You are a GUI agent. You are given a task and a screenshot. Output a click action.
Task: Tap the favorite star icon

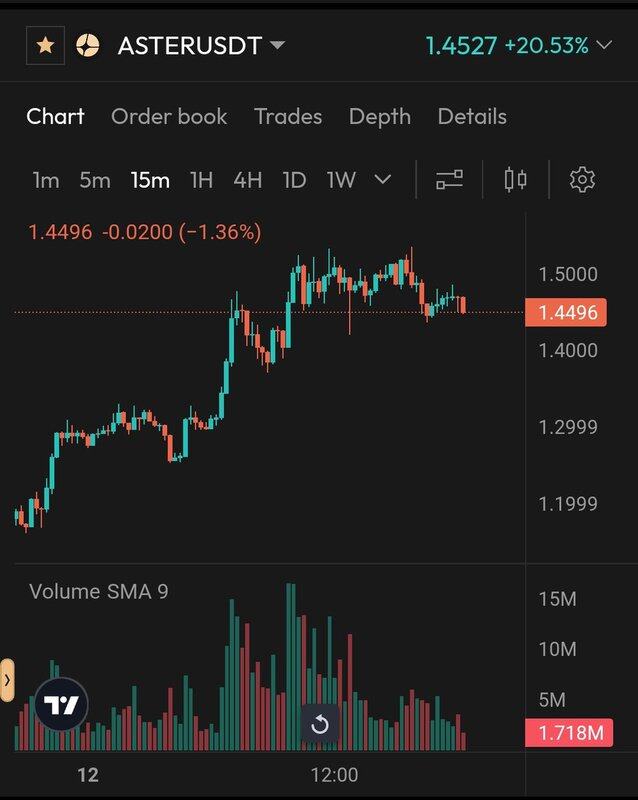pyautogui.click(x=45, y=46)
